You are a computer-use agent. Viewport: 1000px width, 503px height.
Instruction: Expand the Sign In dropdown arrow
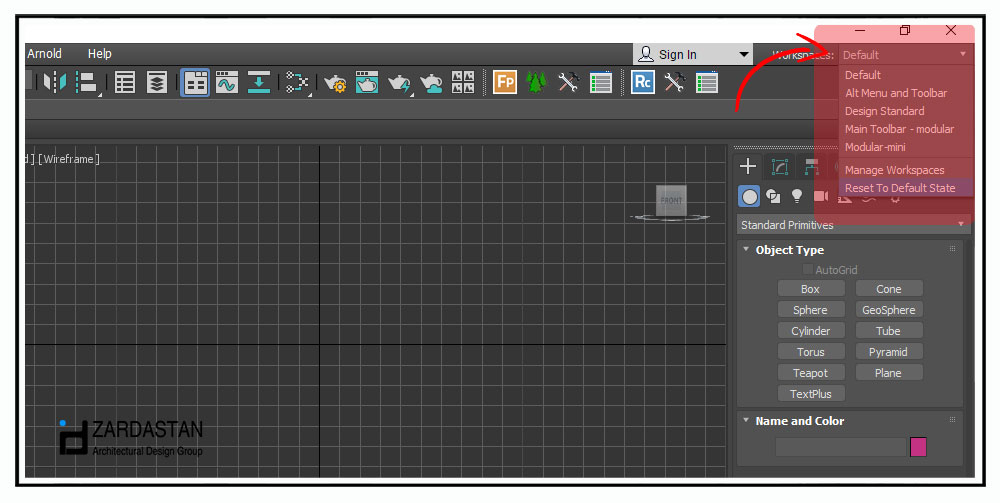tap(744, 55)
